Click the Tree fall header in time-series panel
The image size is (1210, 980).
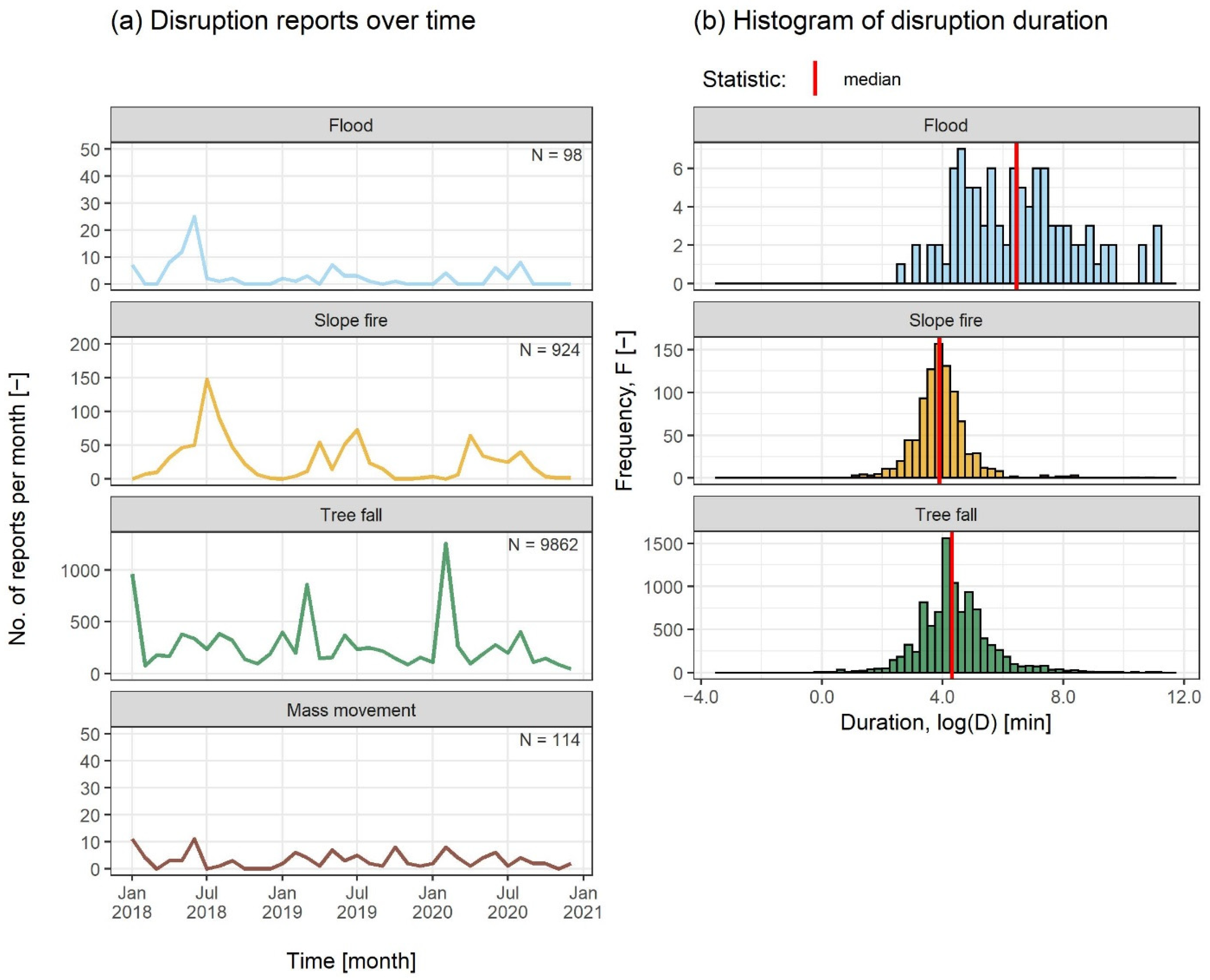[x=351, y=514]
